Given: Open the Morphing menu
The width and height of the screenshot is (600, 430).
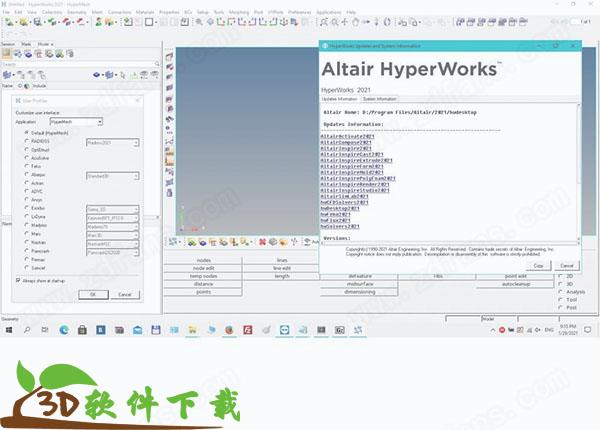Looking at the screenshot, I should (239, 12).
